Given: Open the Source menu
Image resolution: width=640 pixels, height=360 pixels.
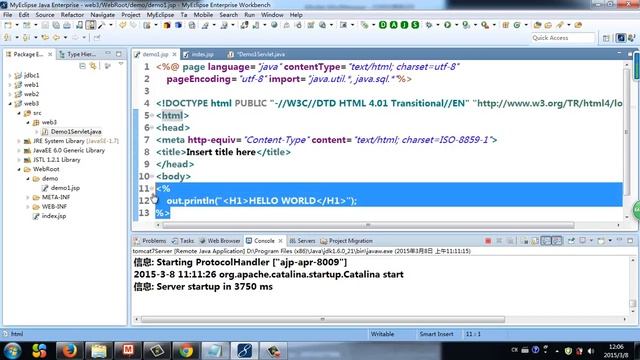Looking at the screenshot, I should 45,15.
